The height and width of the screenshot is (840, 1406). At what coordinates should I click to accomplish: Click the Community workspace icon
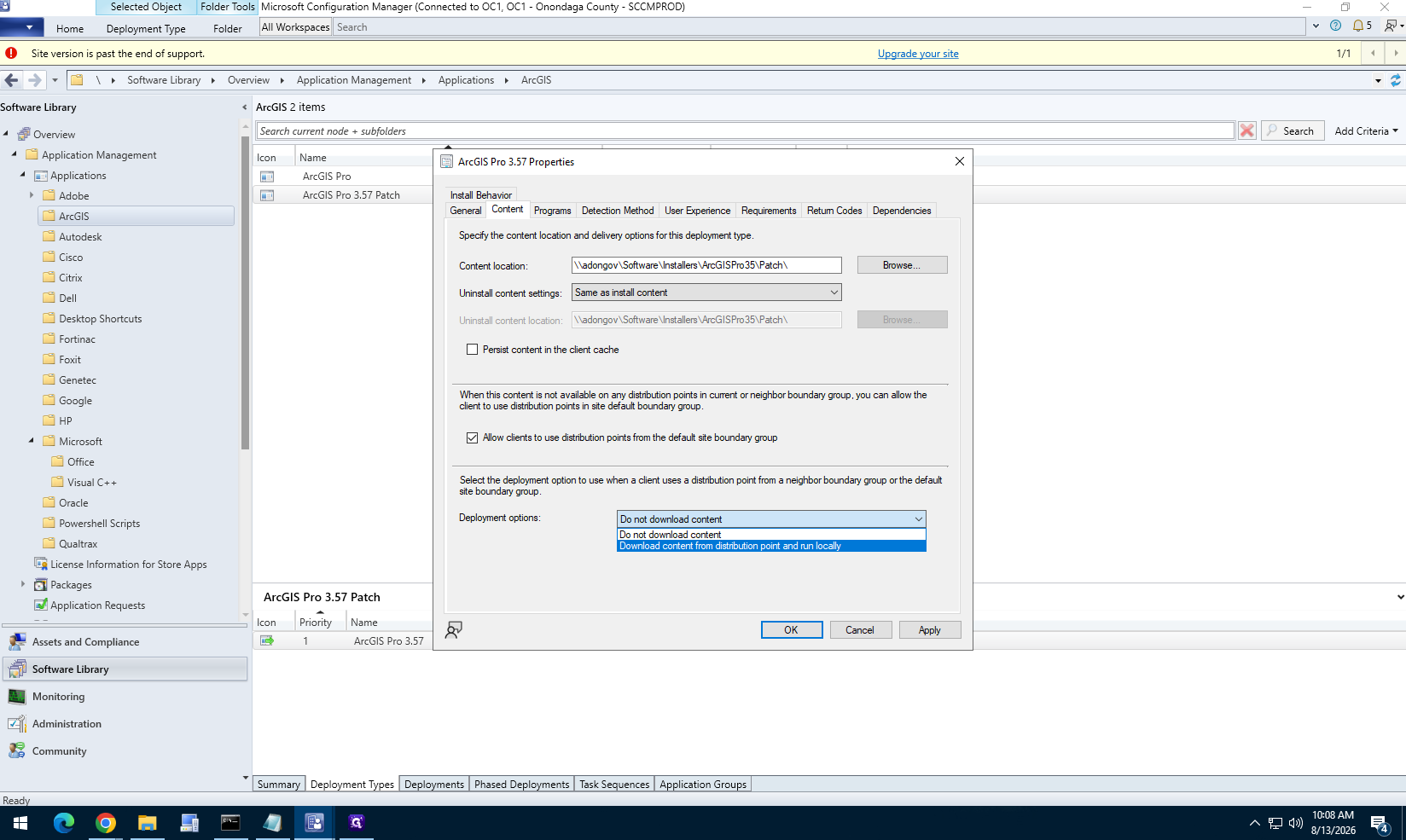pyautogui.click(x=17, y=751)
